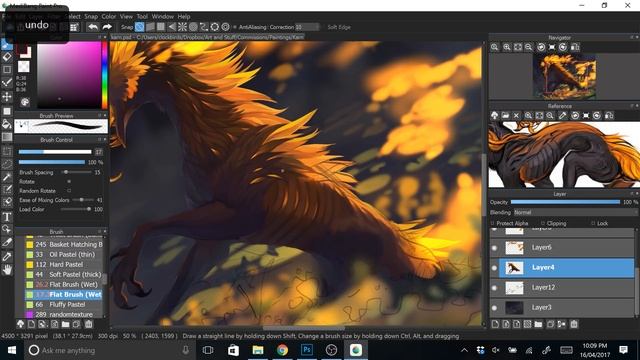Open the Select menu
640x360 pixels.
click(73, 17)
